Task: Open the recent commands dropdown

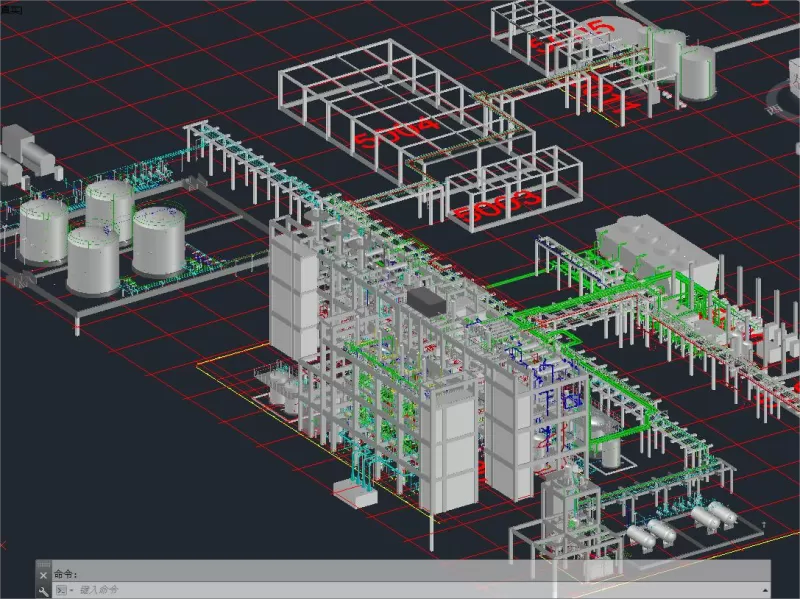Action: (64, 590)
